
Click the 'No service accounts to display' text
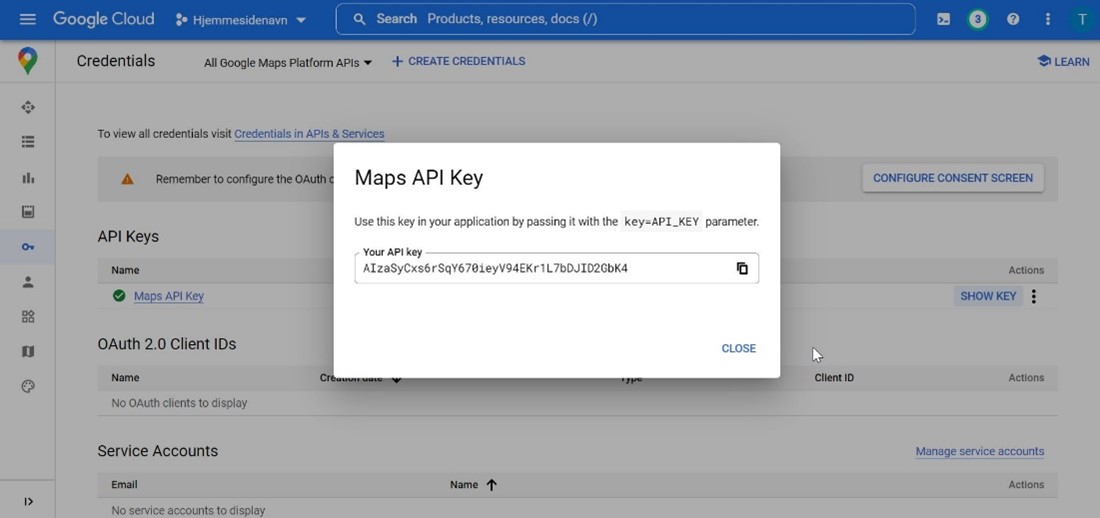[x=188, y=510]
